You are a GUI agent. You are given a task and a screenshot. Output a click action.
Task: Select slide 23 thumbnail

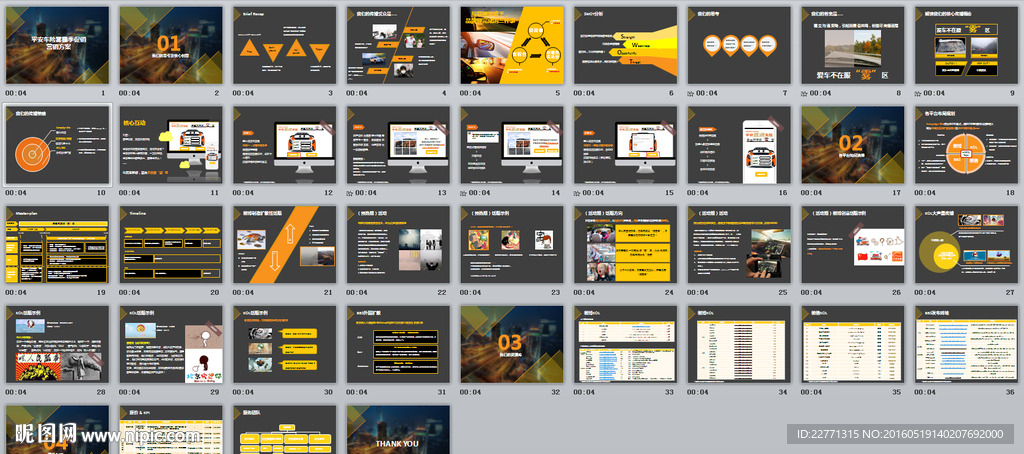pos(512,244)
